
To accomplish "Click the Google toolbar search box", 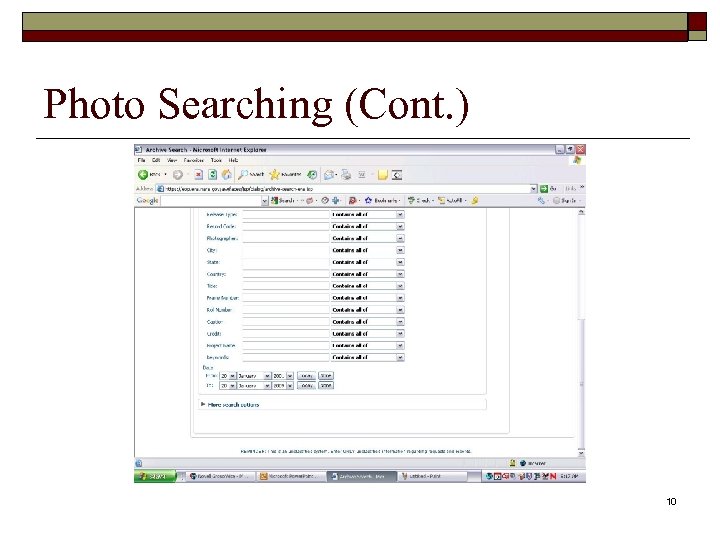I will point(211,201).
